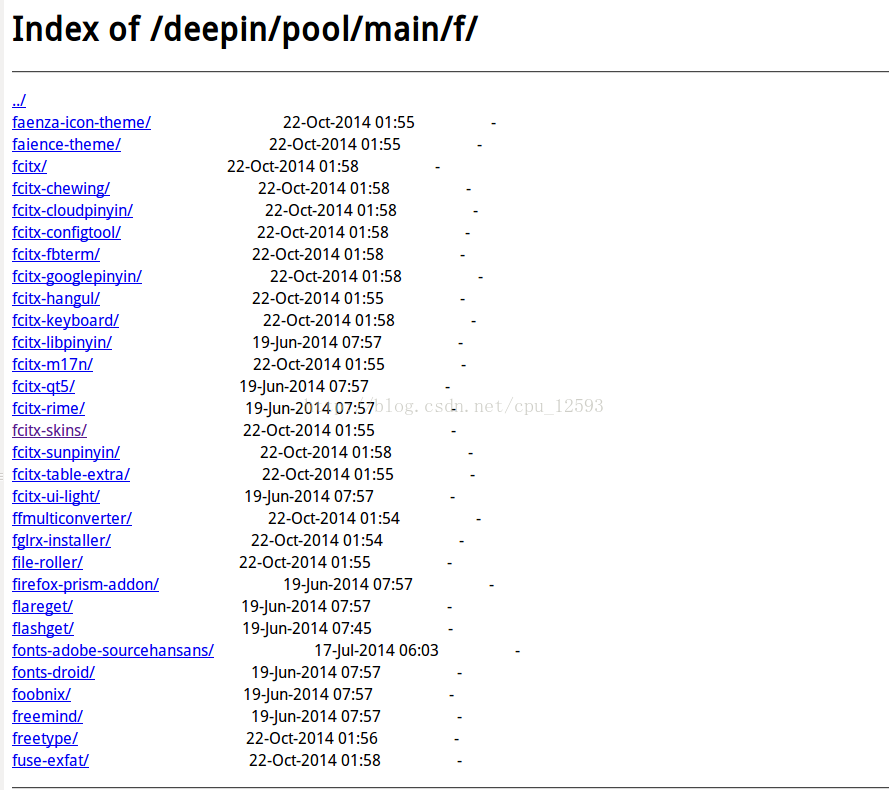Screen dimensions: 889x790
Task: Open firefox-prism-addon/ directory
Action: tap(86, 585)
